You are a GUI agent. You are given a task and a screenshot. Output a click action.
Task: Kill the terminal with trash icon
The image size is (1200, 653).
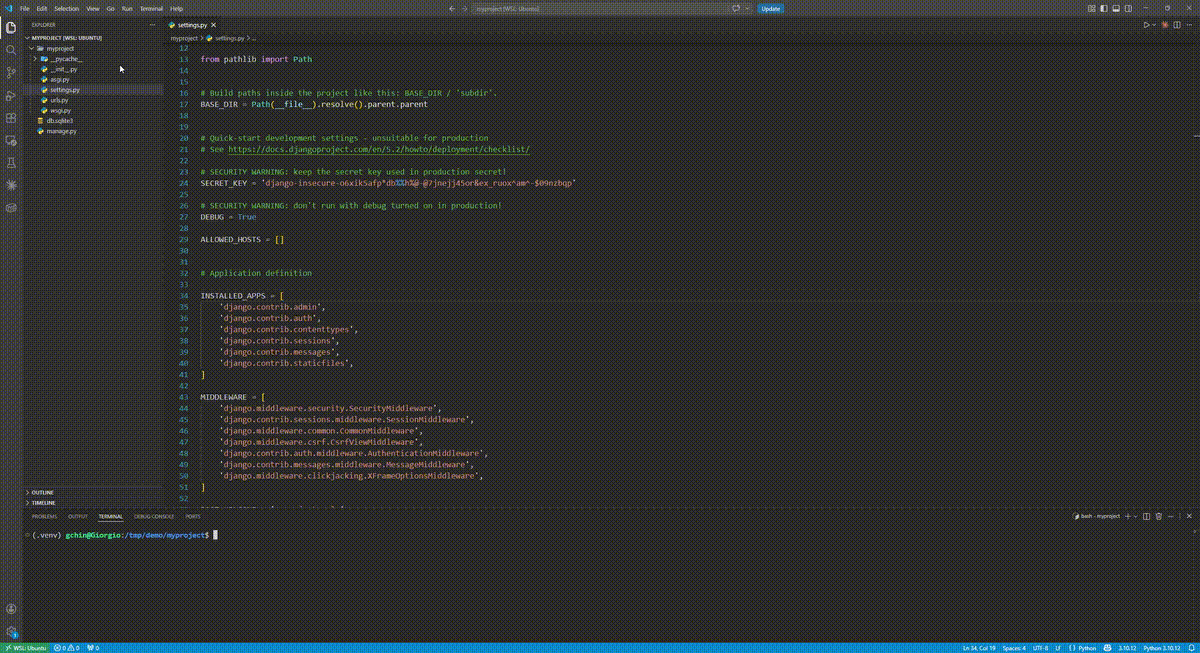[x=1159, y=516]
